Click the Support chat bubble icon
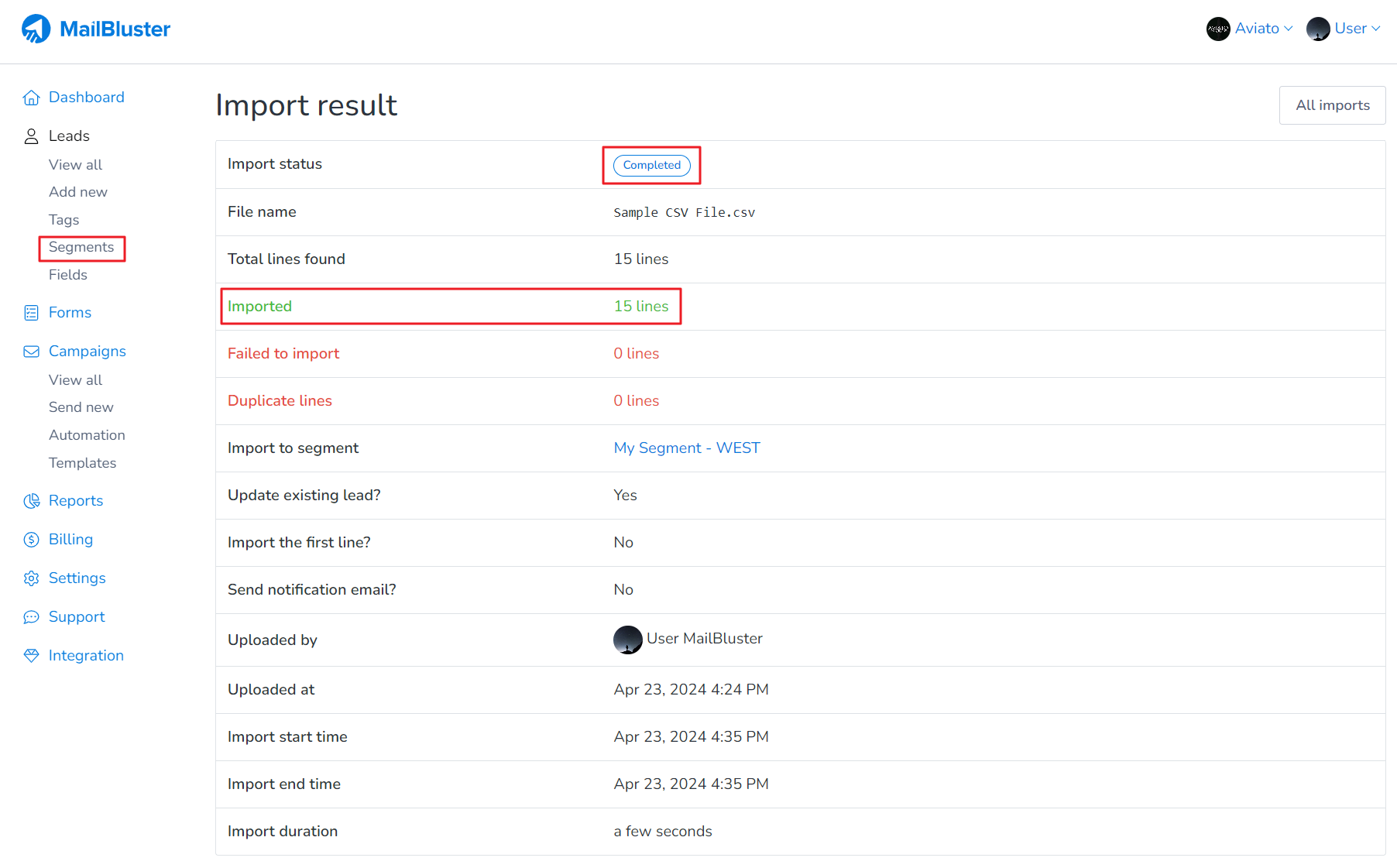Screen dimensions: 1397x868 [31, 617]
